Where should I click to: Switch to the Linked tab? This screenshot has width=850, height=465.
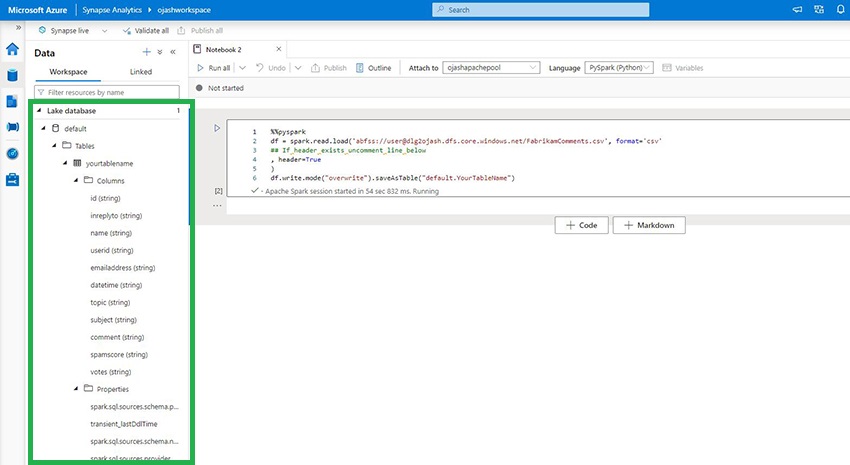coord(141,72)
